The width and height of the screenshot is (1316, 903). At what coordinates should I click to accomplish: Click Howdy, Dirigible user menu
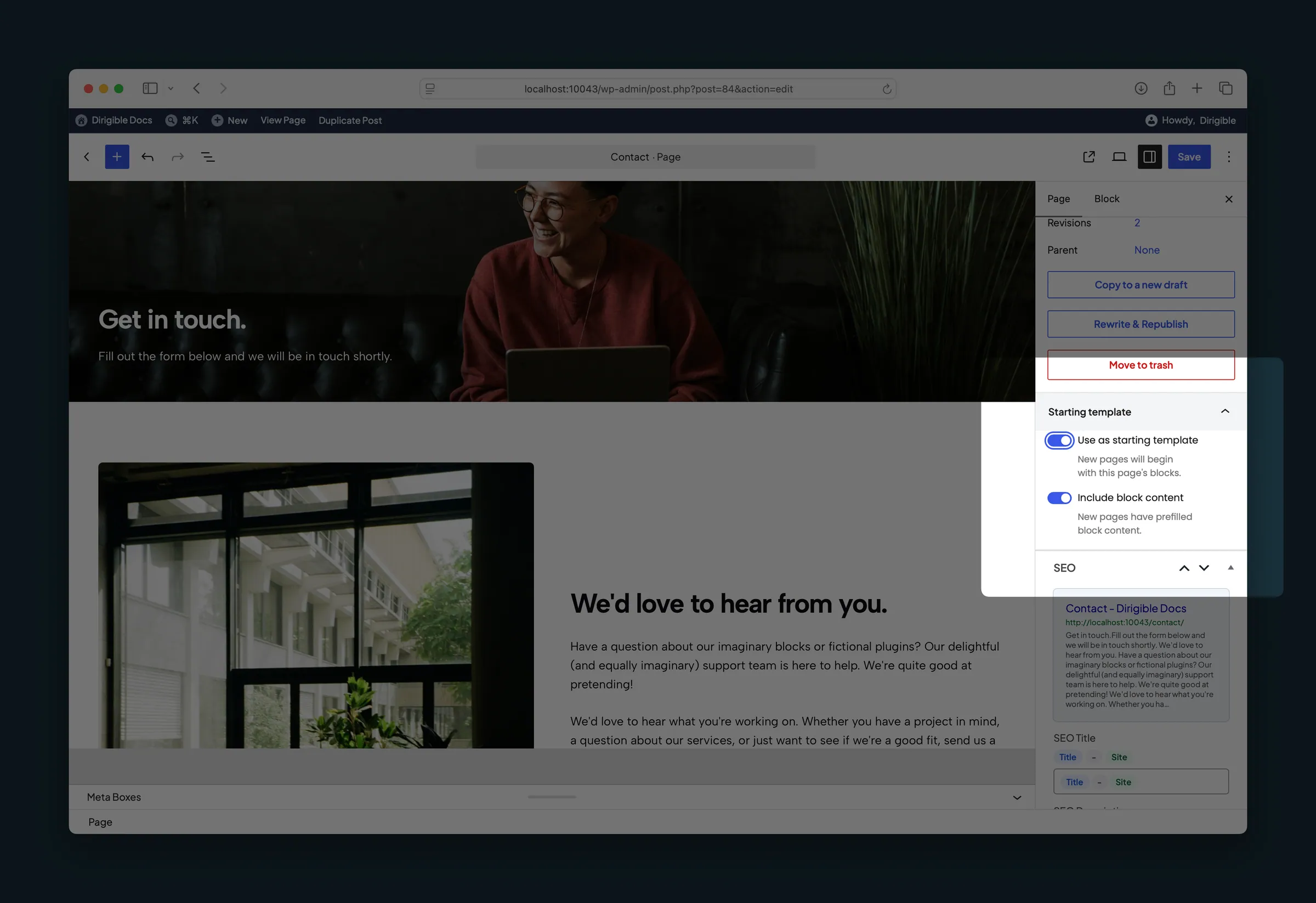(x=1190, y=121)
